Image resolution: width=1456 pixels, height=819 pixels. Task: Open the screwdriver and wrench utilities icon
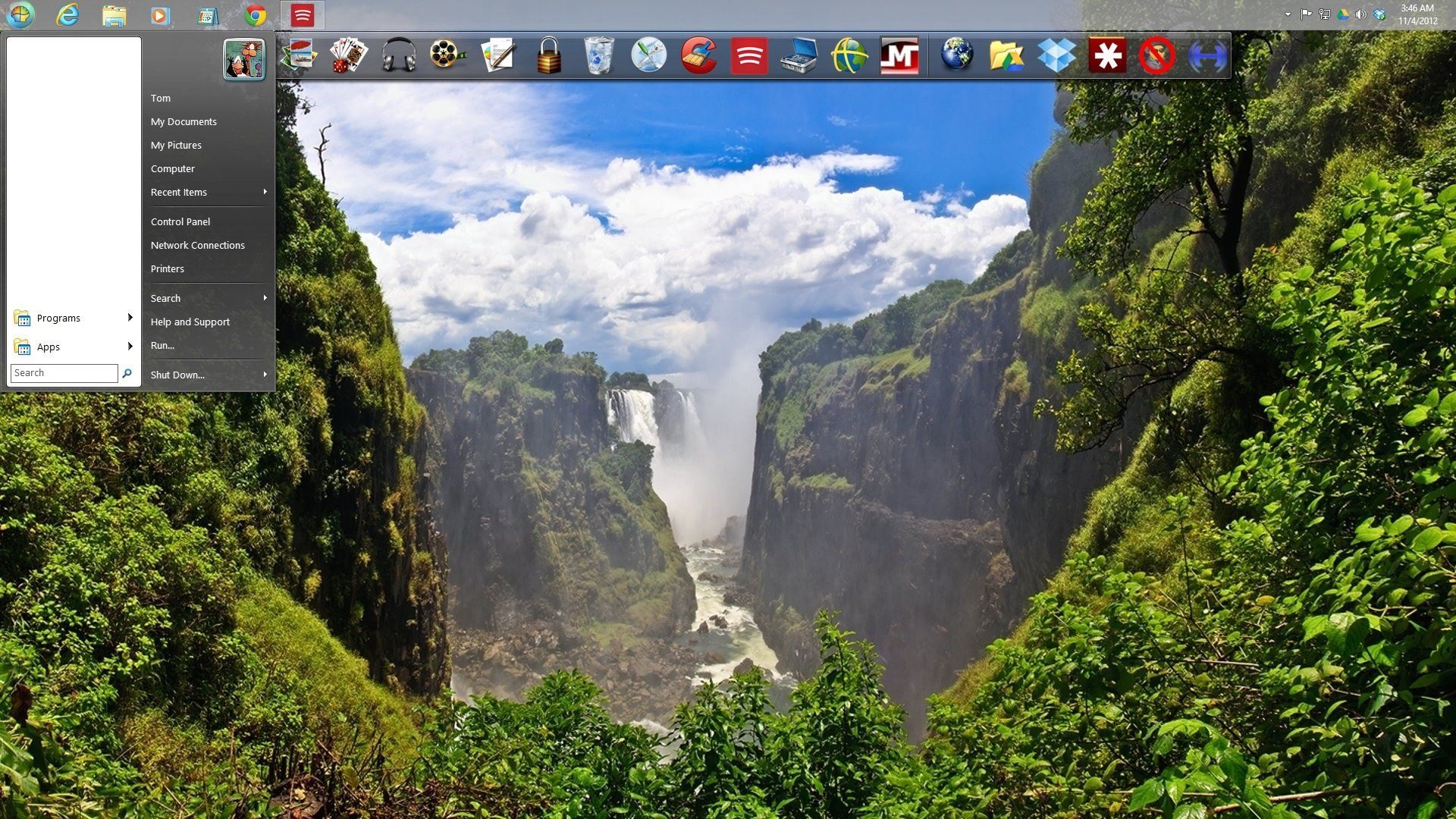[648, 55]
